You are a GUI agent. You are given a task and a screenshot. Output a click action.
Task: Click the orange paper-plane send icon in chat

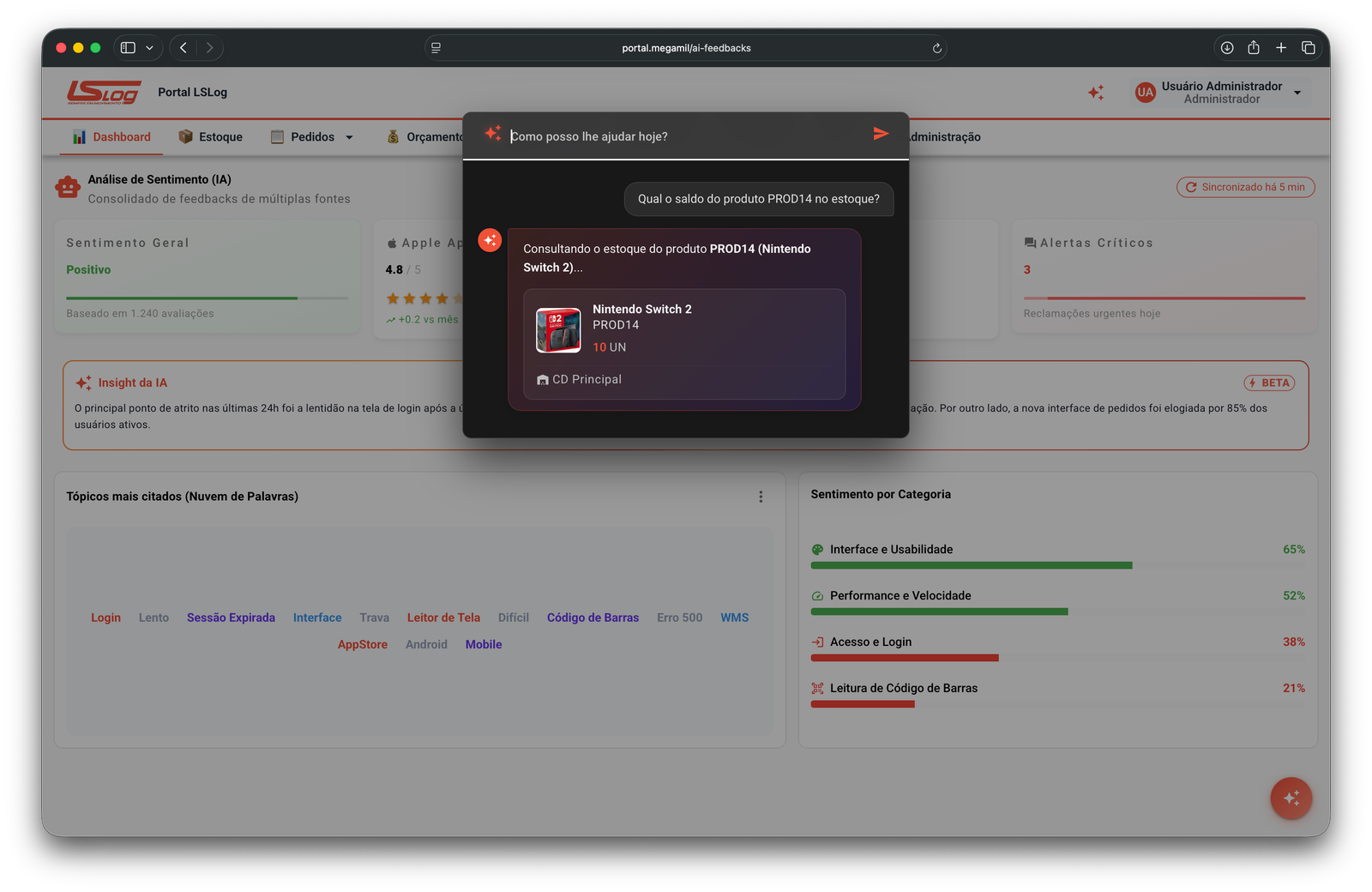pyautogui.click(x=881, y=134)
